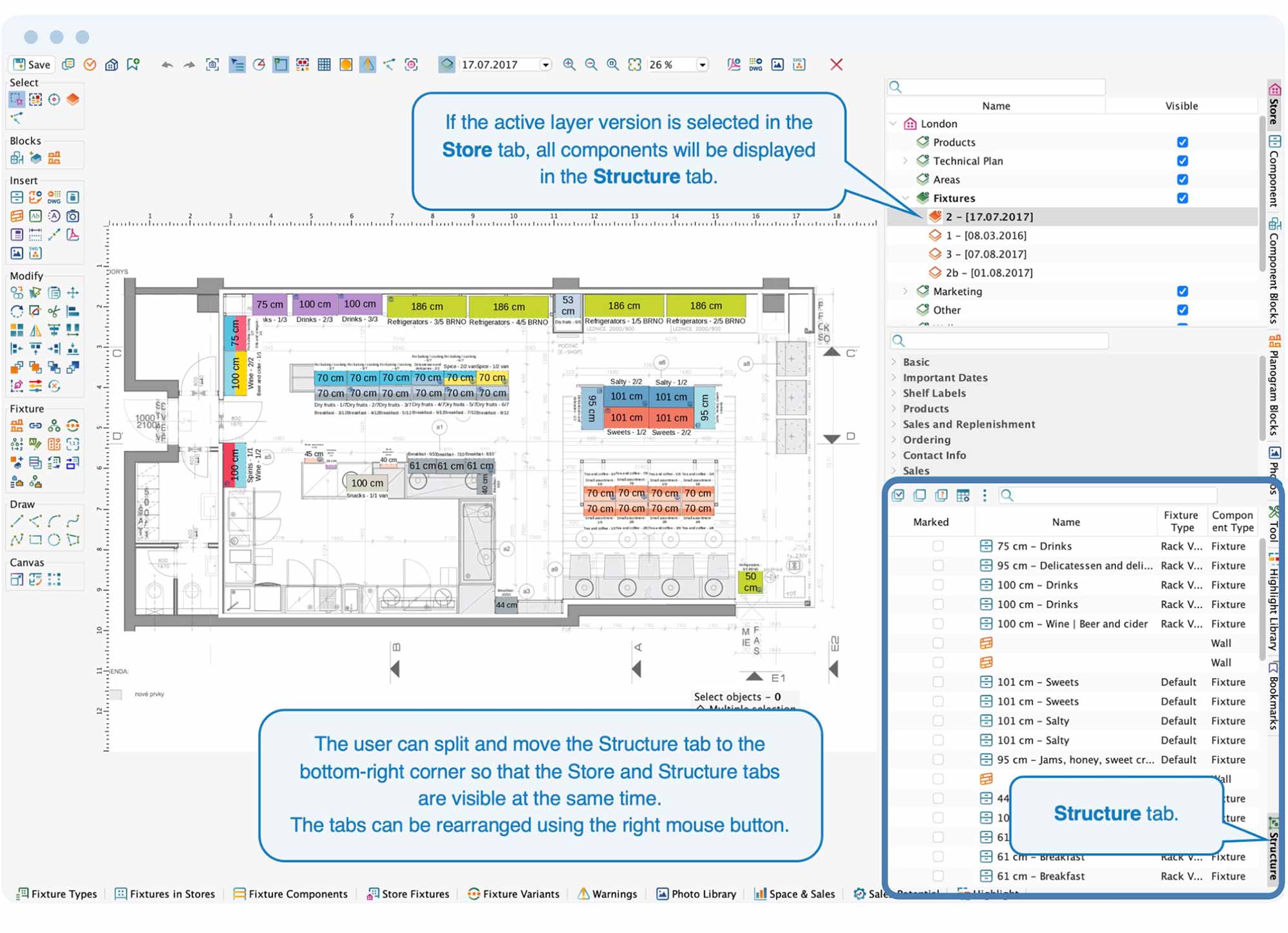Open the Warnings bottom tab
Screen dimensions: 1288x933
(x=607, y=894)
